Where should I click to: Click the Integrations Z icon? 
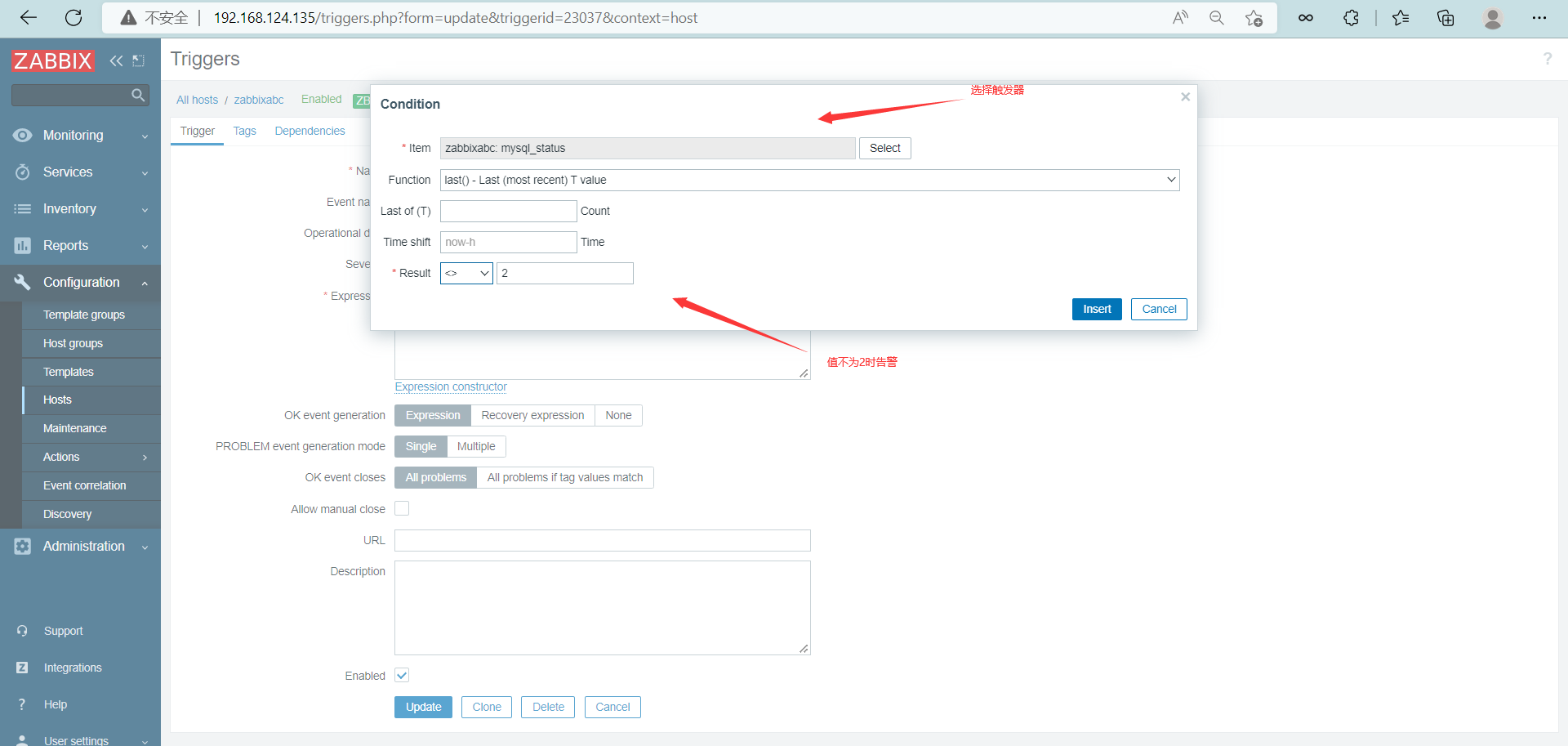(x=22, y=668)
